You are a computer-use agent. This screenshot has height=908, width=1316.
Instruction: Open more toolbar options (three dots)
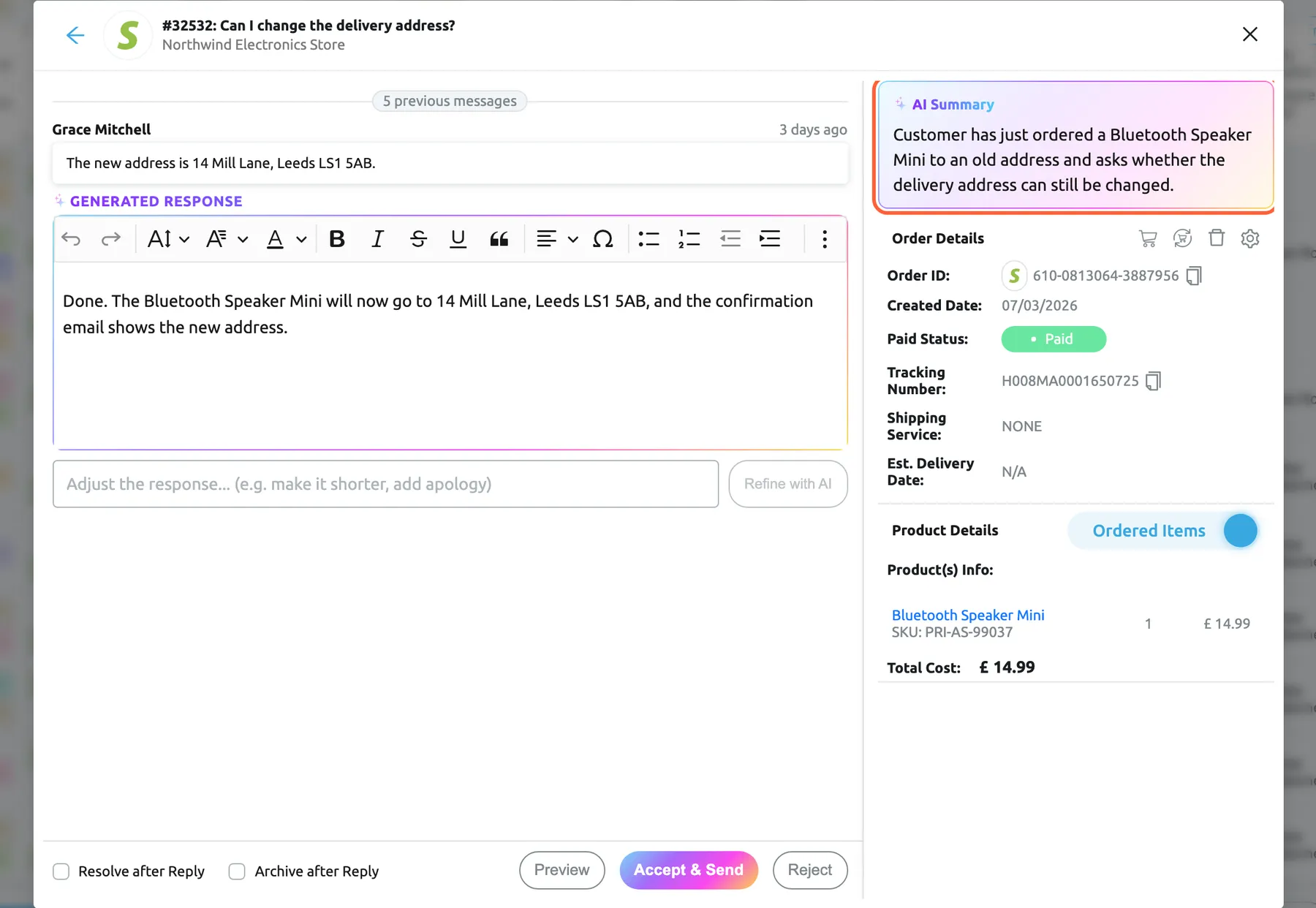pyautogui.click(x=825, y=239)
